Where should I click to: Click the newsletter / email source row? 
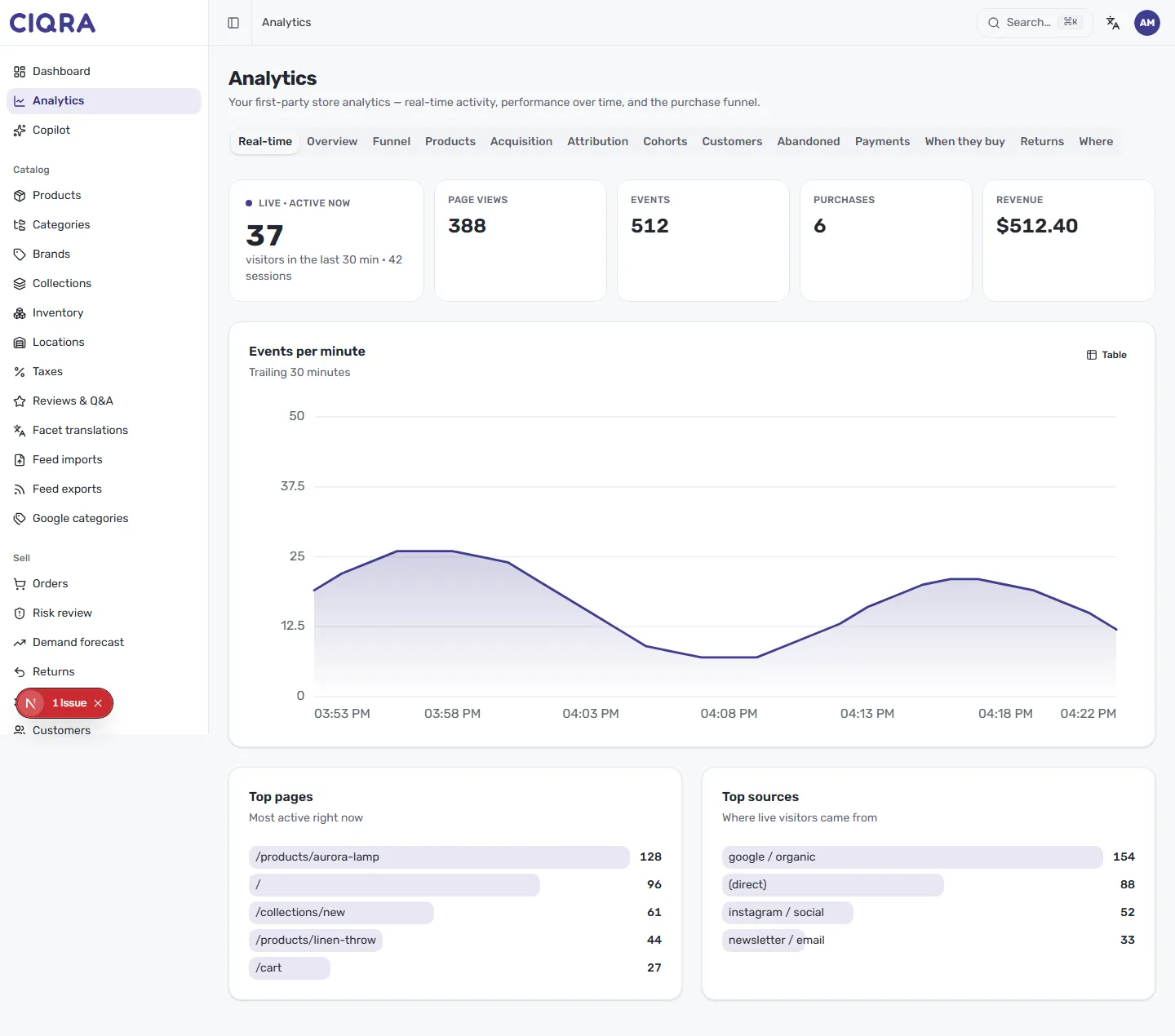(929, 941)
